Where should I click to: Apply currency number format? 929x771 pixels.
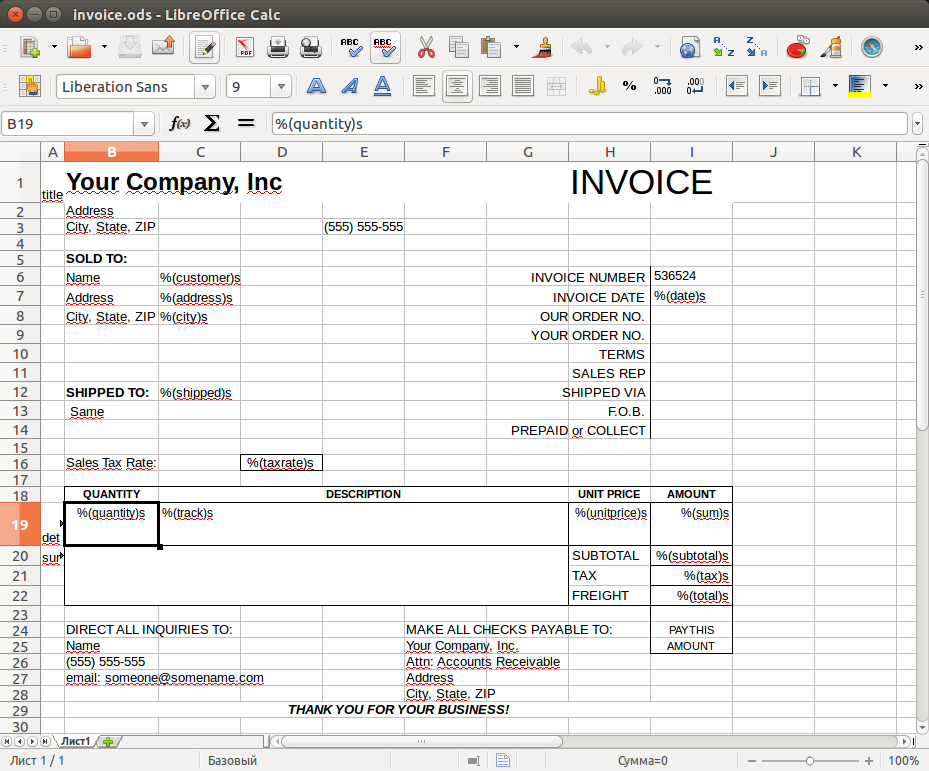[x=597, y=87]
